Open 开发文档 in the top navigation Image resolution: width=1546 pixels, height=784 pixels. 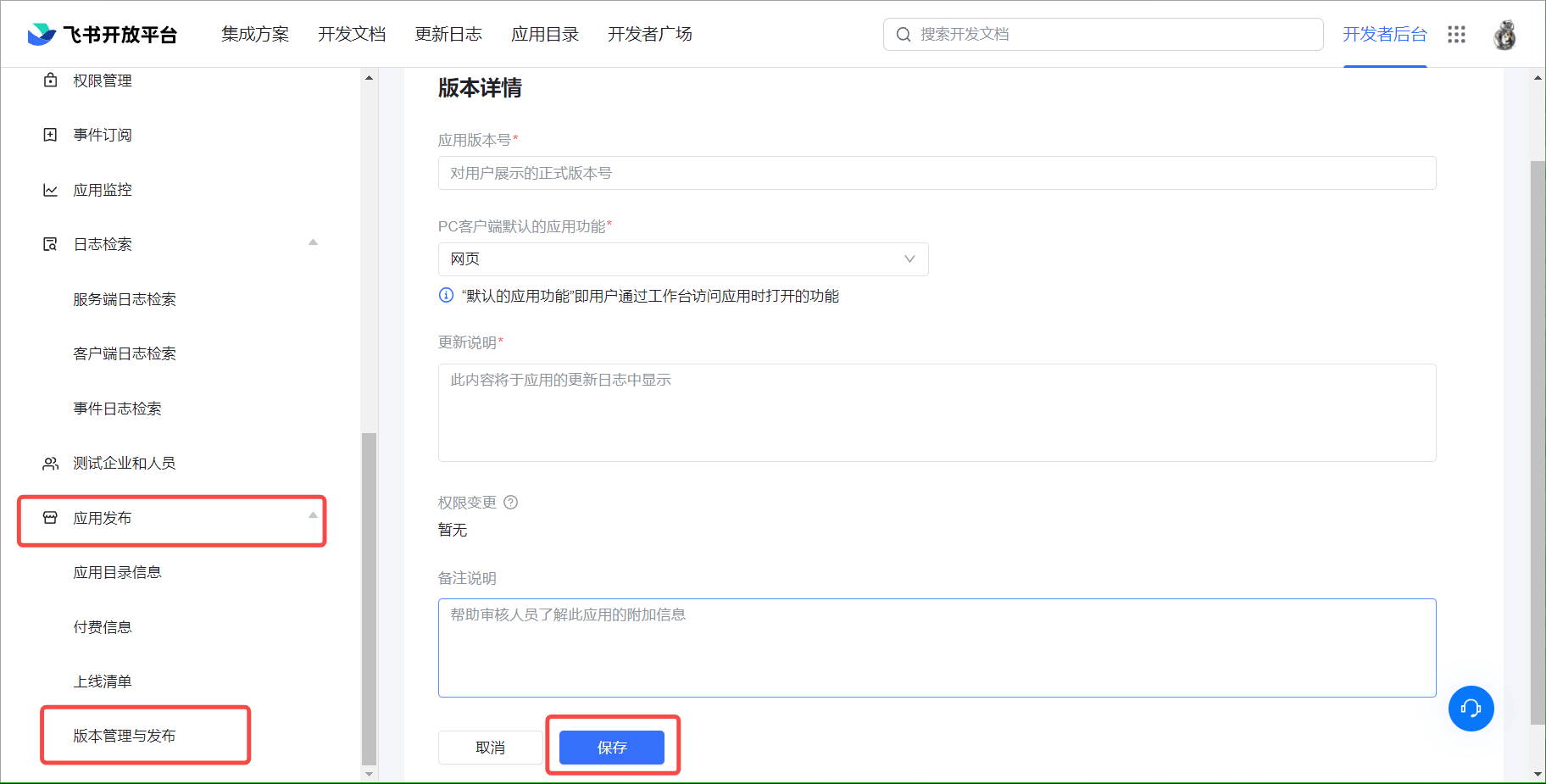(x=352, y=34)
